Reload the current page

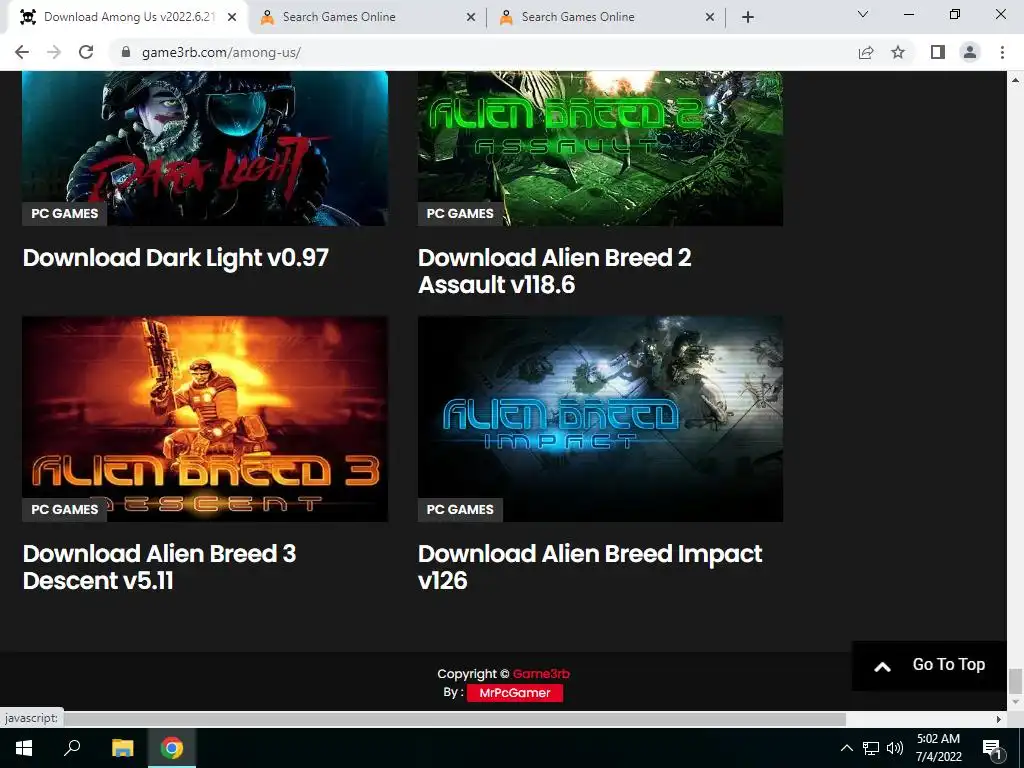[86, 52]
